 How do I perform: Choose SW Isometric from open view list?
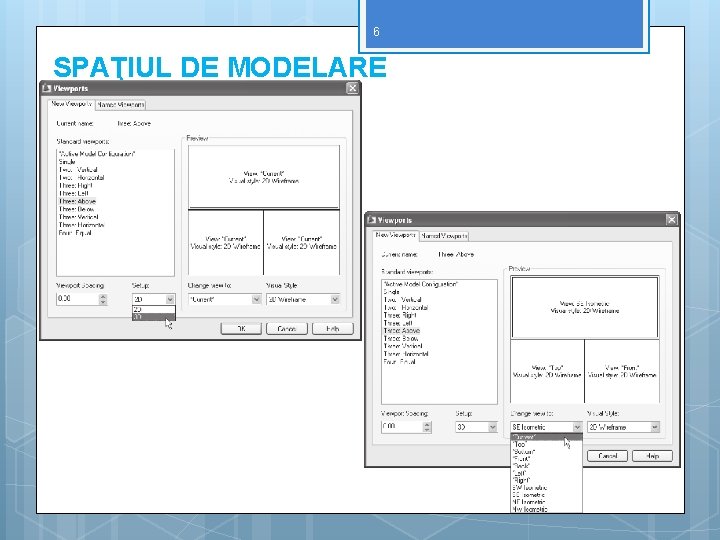coord(546,488)
